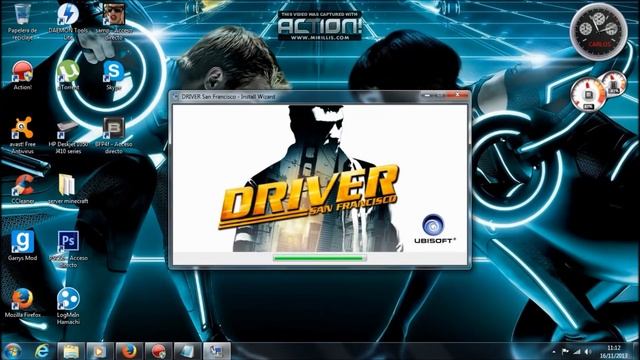The image size is (640, 360).
Task: Open Internet Explorer from the taskbar
Action: (42, 351)
